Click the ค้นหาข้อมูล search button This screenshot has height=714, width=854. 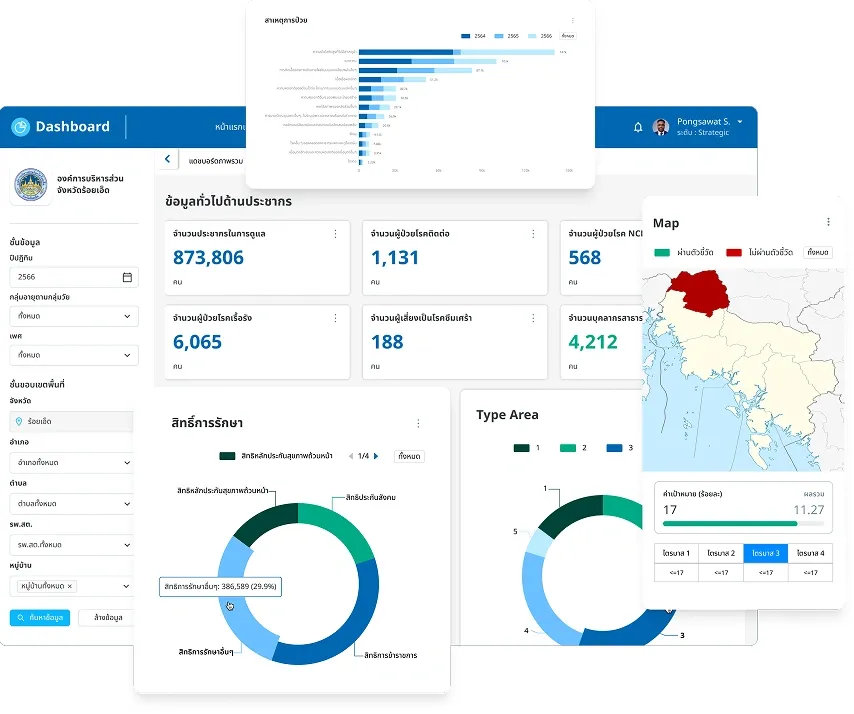40,617
